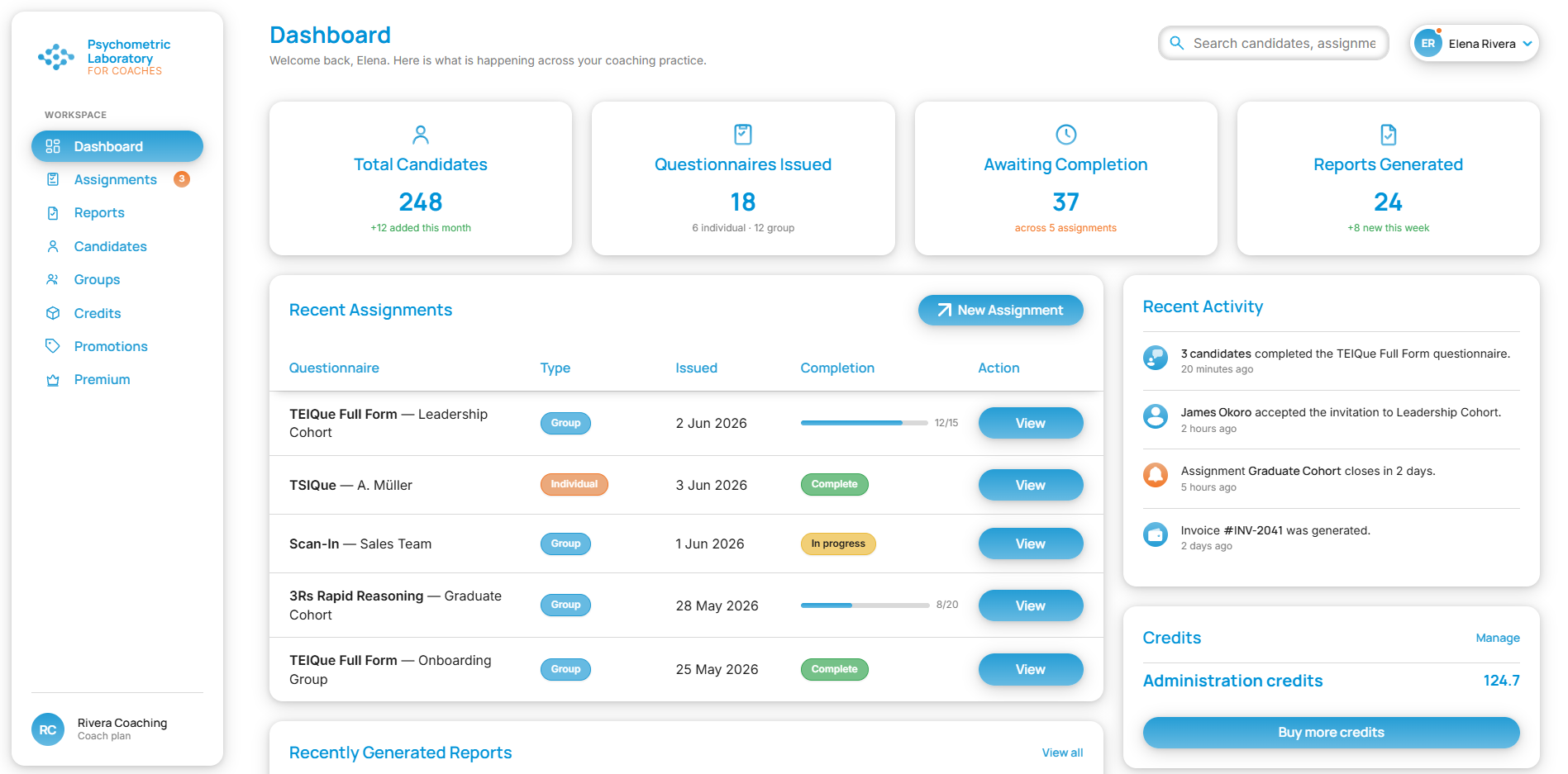
Task: Click the Issued column header
Action: tap(697, 368)
